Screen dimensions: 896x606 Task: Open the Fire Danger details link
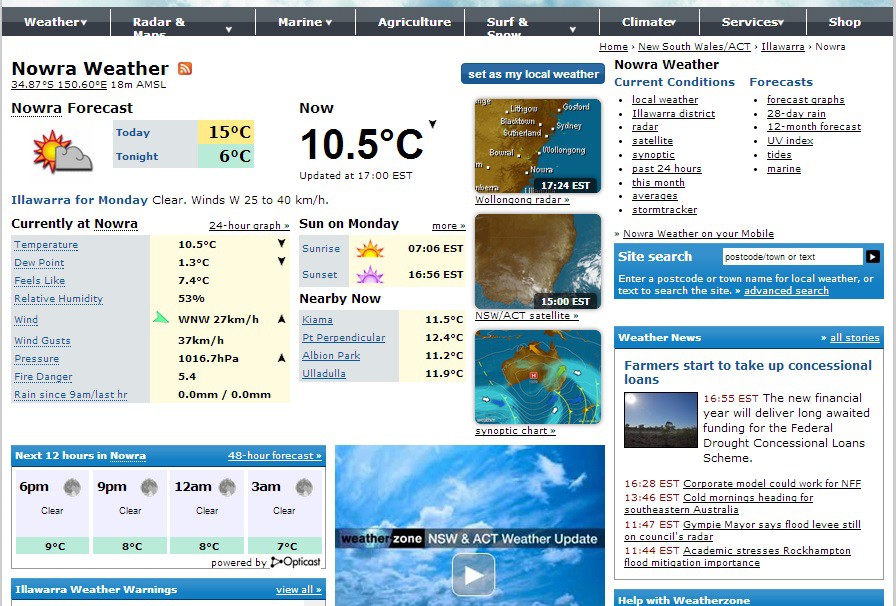(x=43, y=377)
